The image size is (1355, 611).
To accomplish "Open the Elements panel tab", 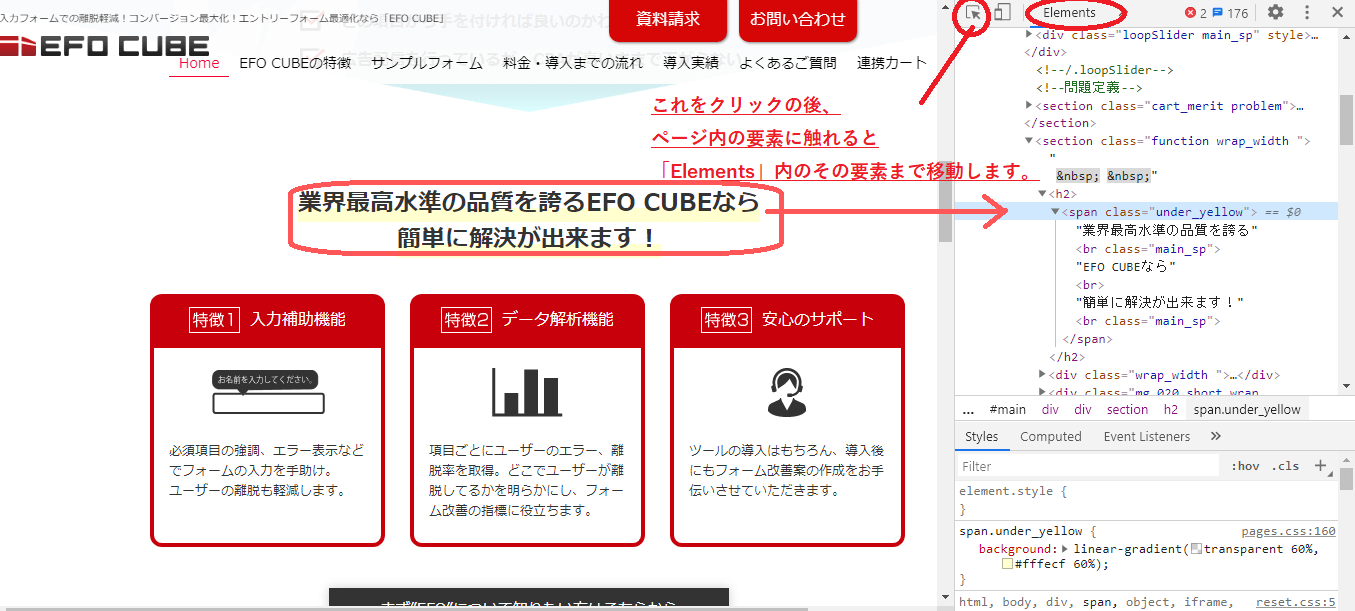I will pyautogui.click(x=1069, y=13).
